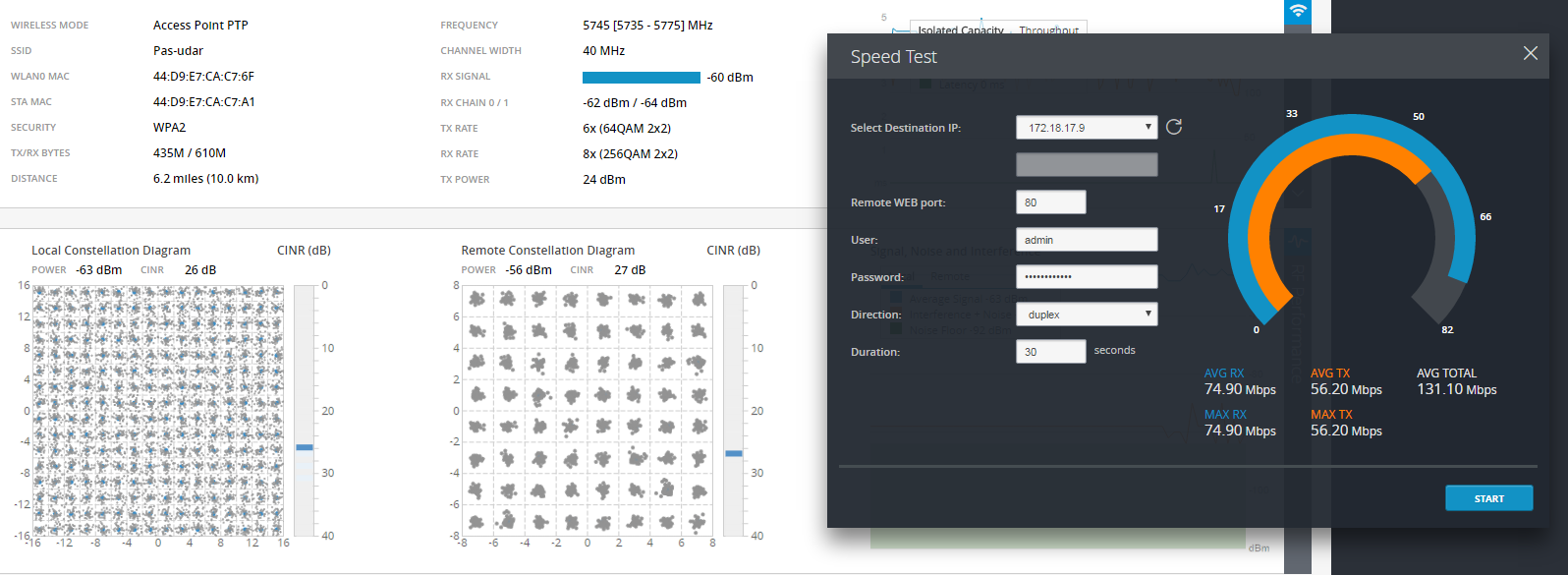Click the local power value "-63 dBm"
This screenshot has height=575, width=1568.
point(99,270)
